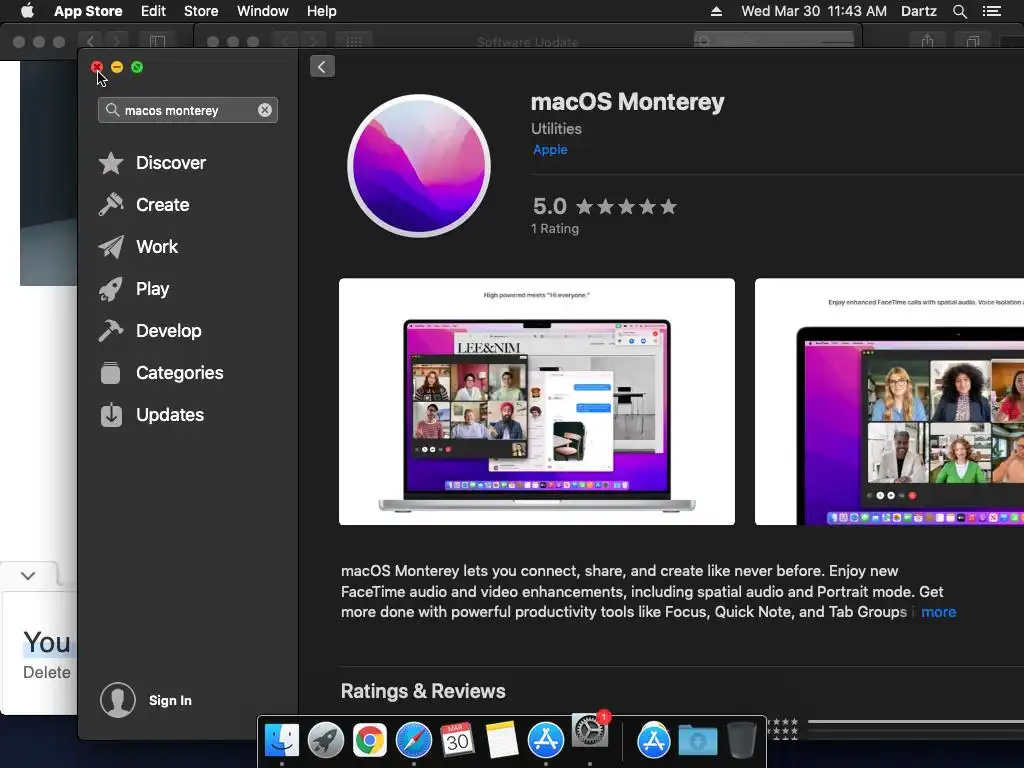Go back with the App Store chevron
Screen dimensions: 1024x768
322,67
